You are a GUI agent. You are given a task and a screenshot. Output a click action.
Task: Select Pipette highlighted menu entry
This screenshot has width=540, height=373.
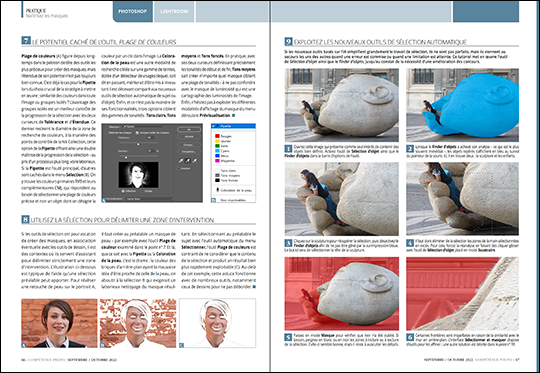[x=233, y=126]
